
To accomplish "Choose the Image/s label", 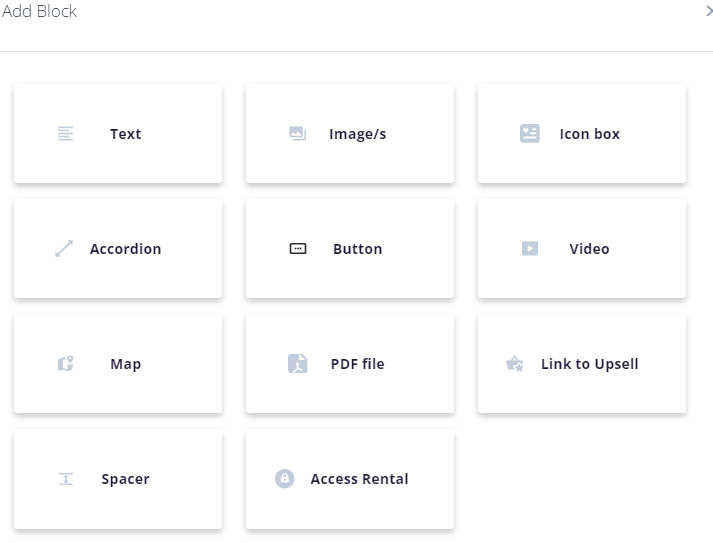I will click(x=357, y=134).
